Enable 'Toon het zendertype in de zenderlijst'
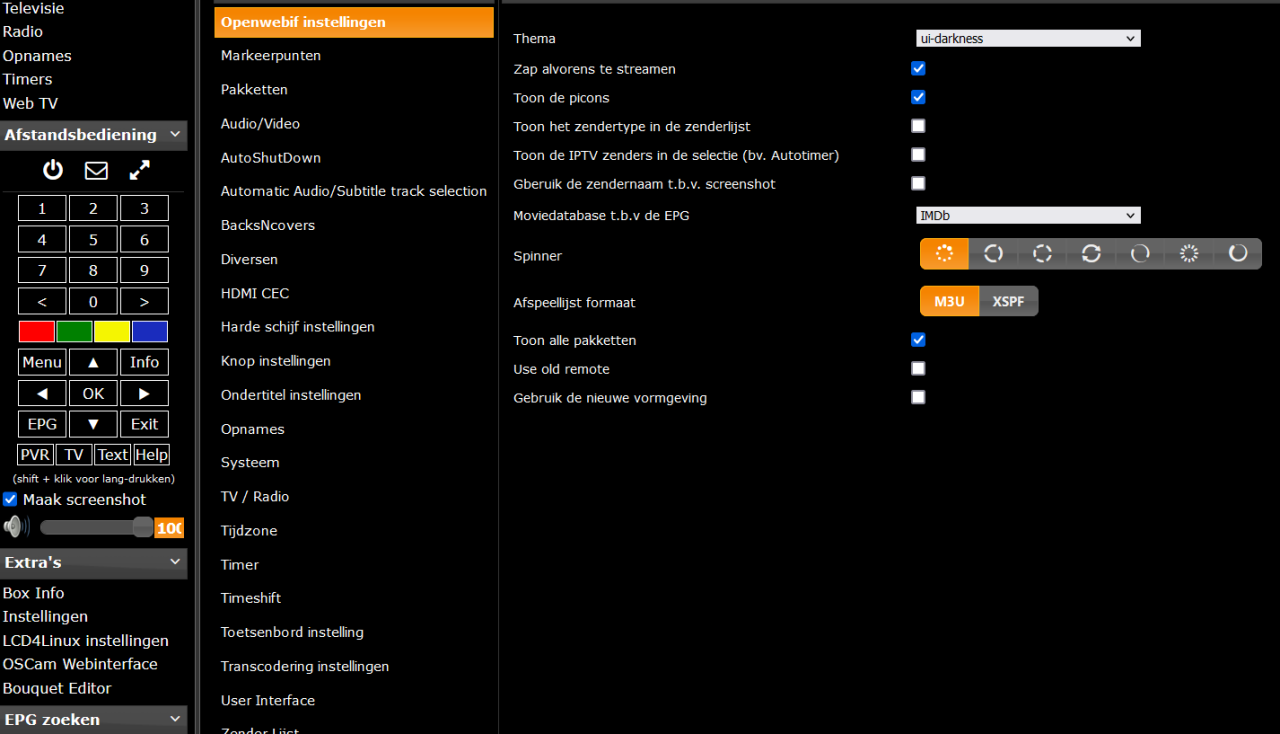The height and width of the screenshot is (734, 1280). 917,126
